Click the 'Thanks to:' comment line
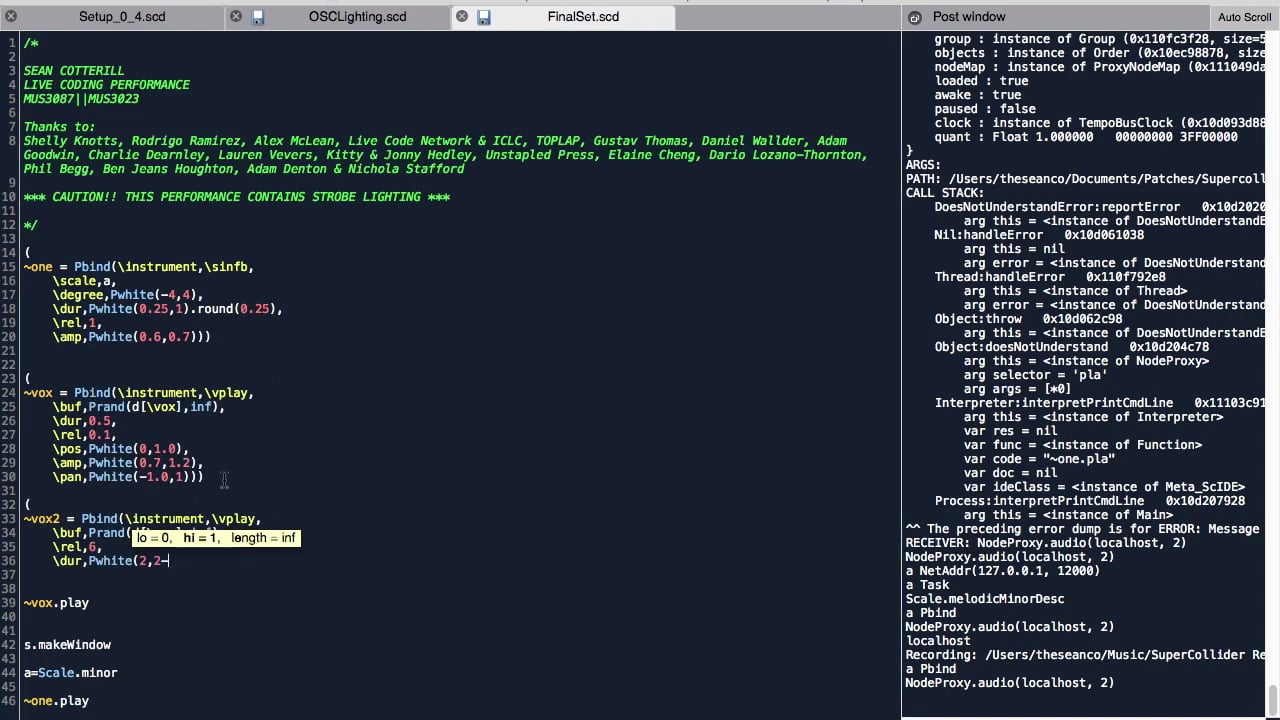Image resolution: width=1280 pixels, height=720 pixels. [x=60, y=127]
